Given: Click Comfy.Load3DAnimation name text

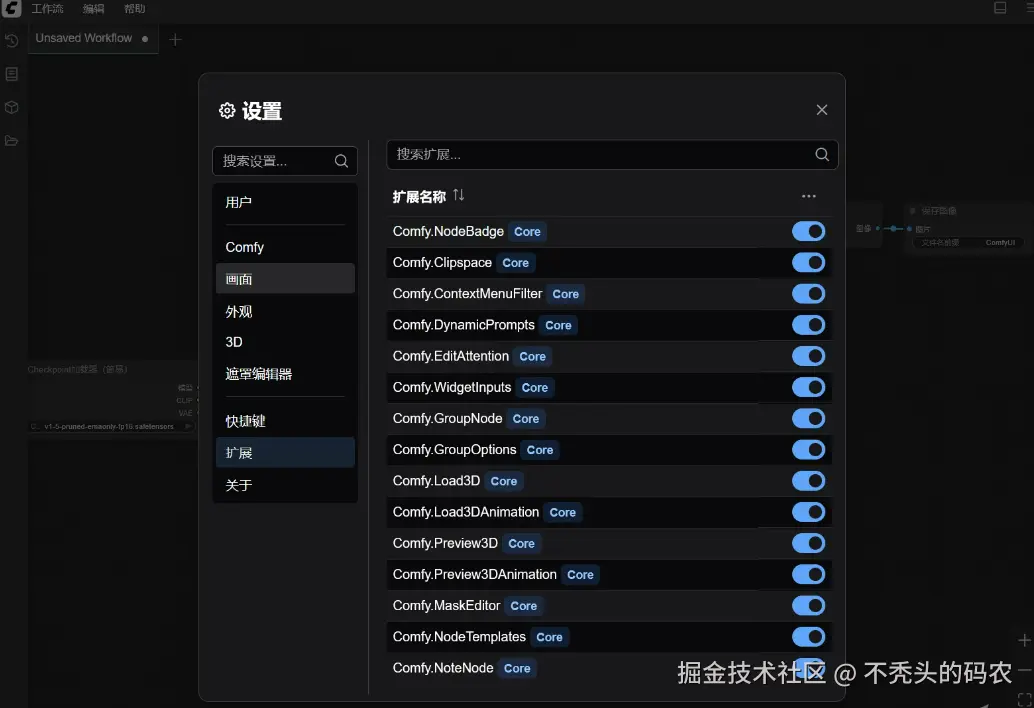Looking at the screenshot, I should point(466,512).
